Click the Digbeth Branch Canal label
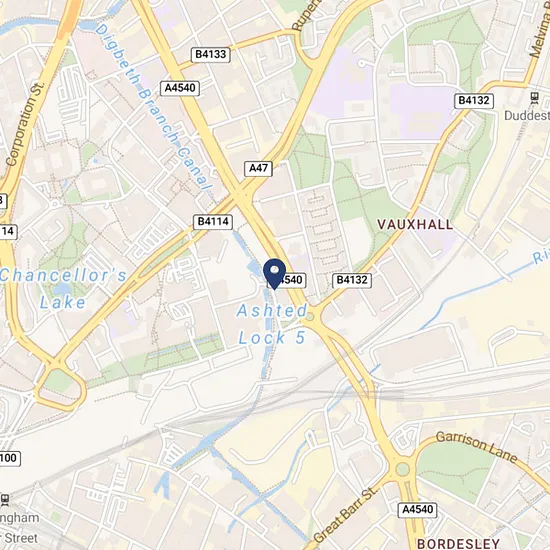The width and height of the screenshot is (550, 550). point(154,107)
